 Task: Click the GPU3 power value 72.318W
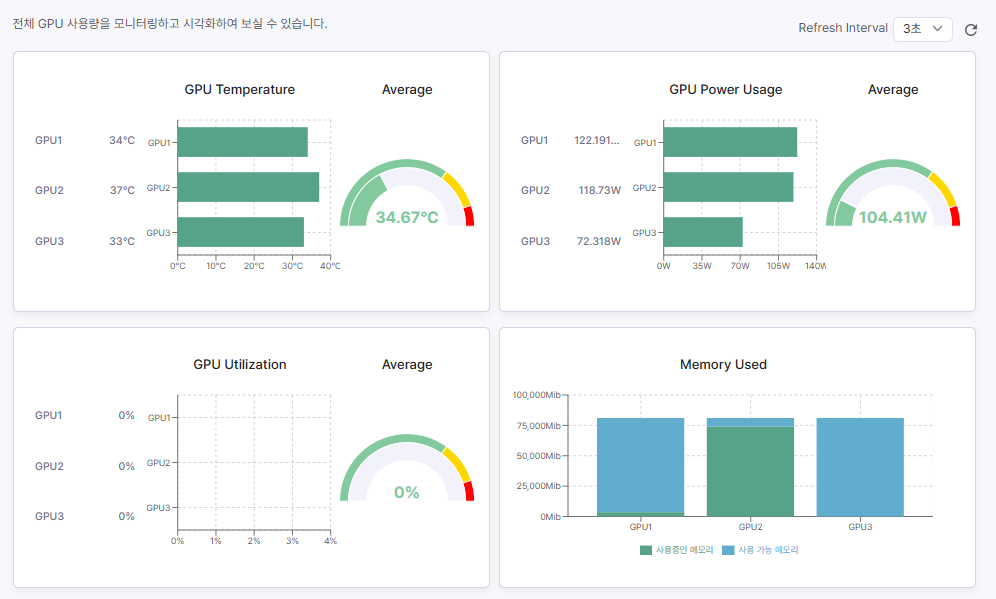pos(598,241)
